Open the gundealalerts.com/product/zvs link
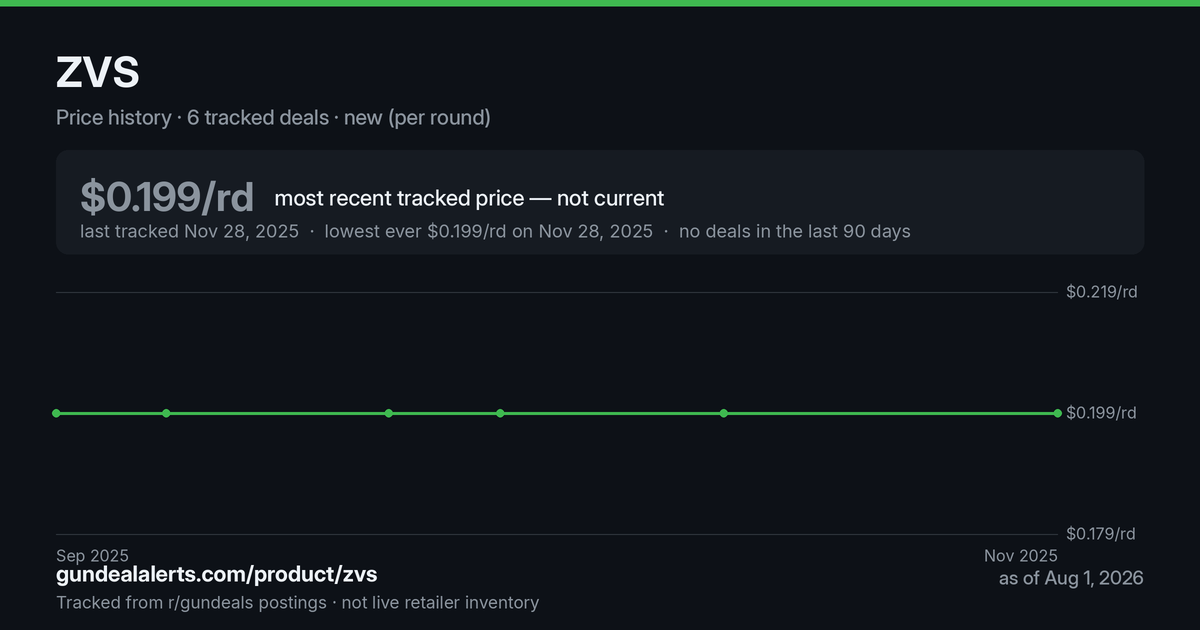 (x=217, y=575)
